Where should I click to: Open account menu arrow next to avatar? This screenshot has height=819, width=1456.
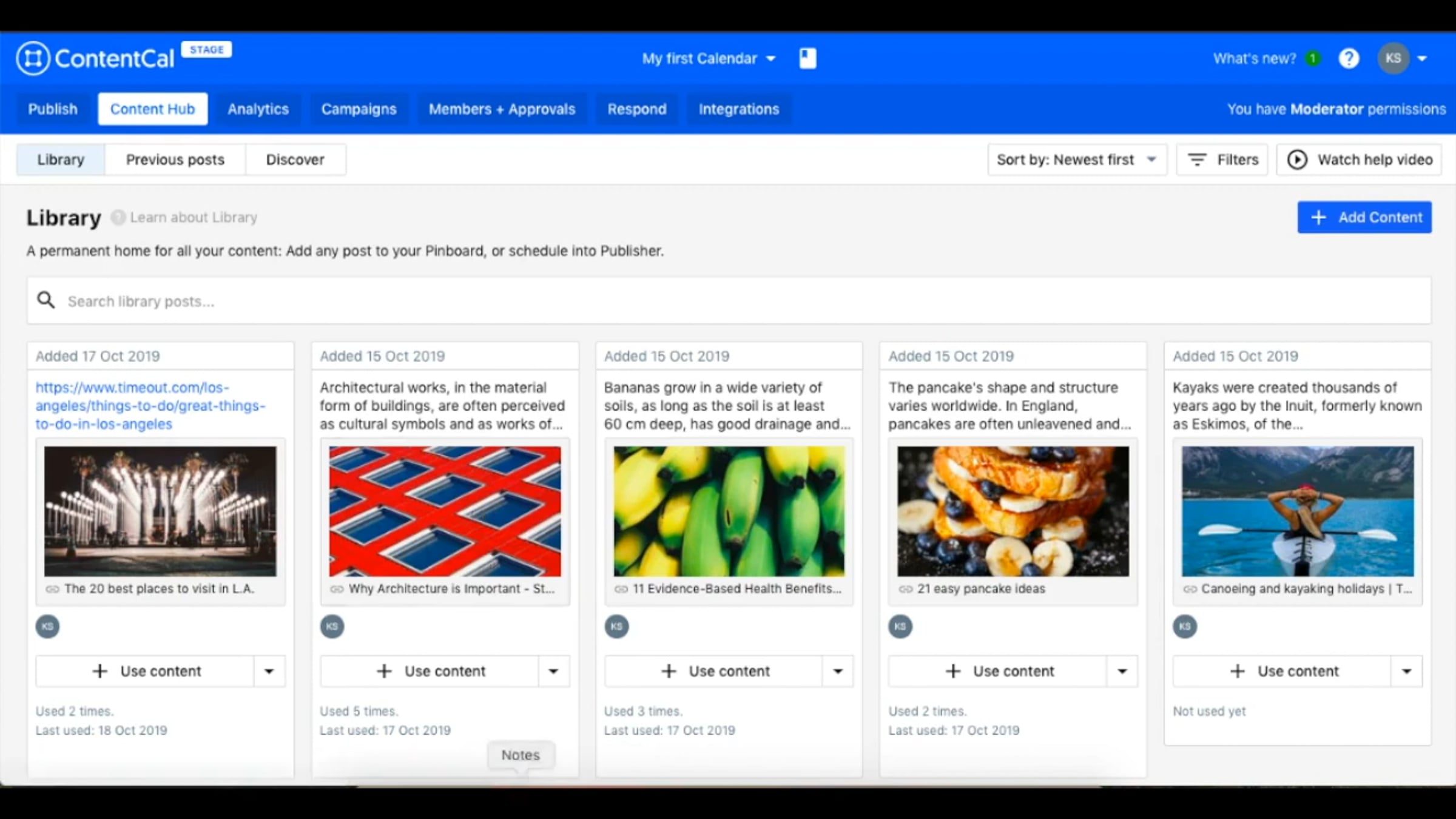tap(1422, 59)
